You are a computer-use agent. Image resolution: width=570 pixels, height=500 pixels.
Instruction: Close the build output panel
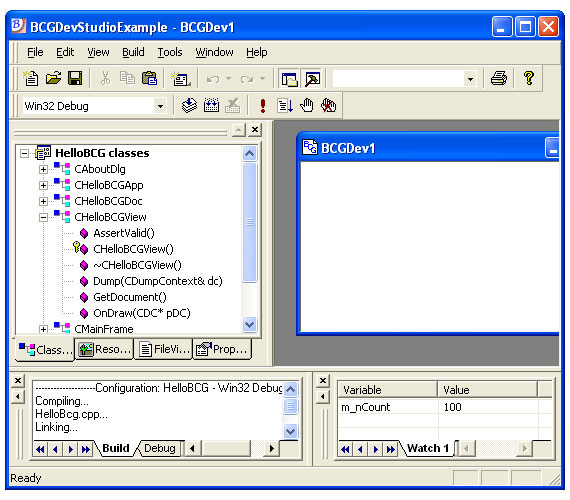click(x=17, y=380)
